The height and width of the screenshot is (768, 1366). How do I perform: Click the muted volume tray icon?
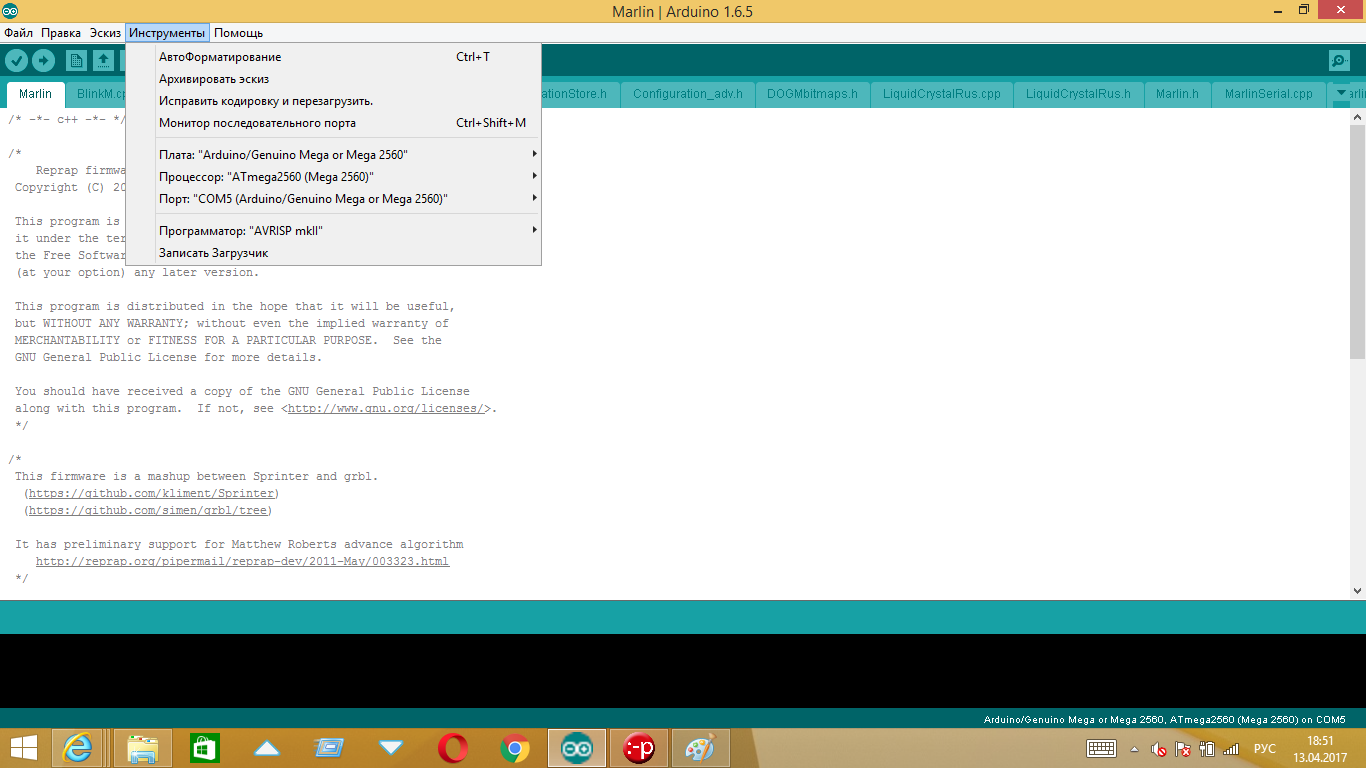coord(1158,748)
